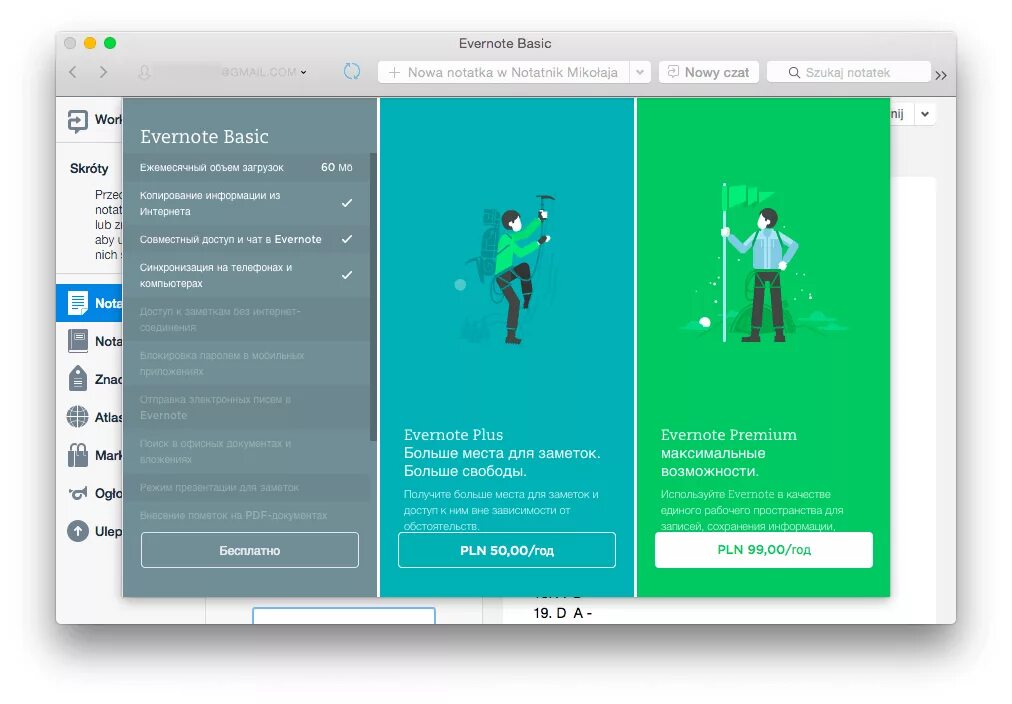Click Nowa notatka w Notatnik Mikołaja
Screen dimensions: 1012x704
click(x=503, y=72)
